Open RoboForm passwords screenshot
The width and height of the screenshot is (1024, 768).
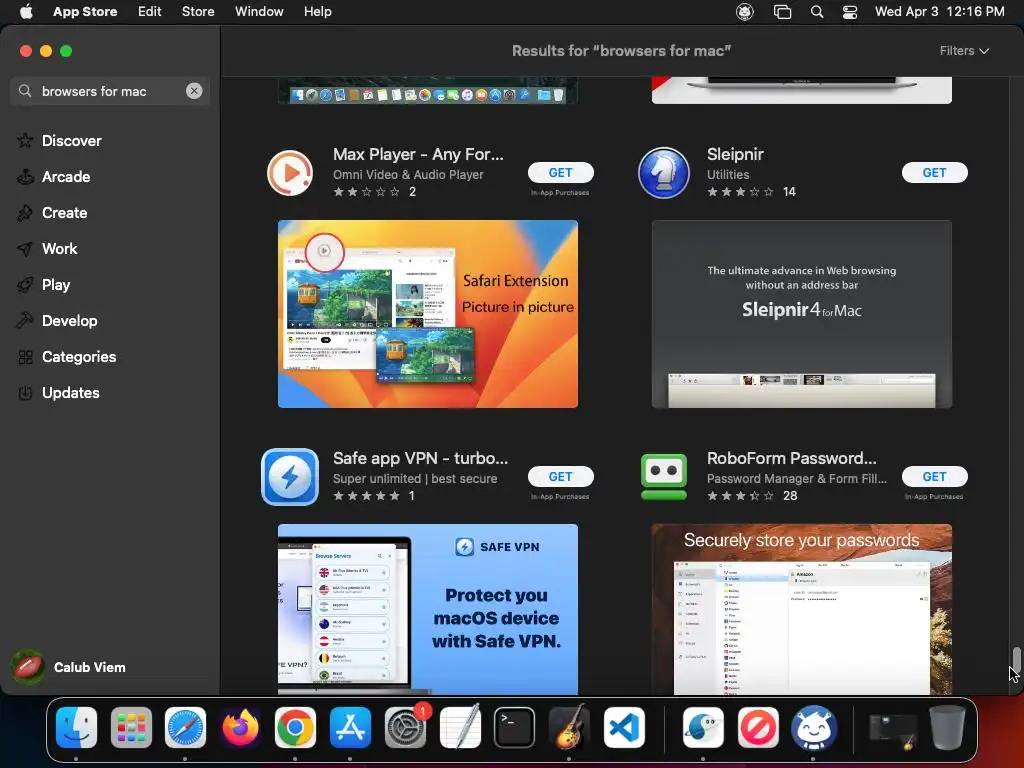(802, 609)
